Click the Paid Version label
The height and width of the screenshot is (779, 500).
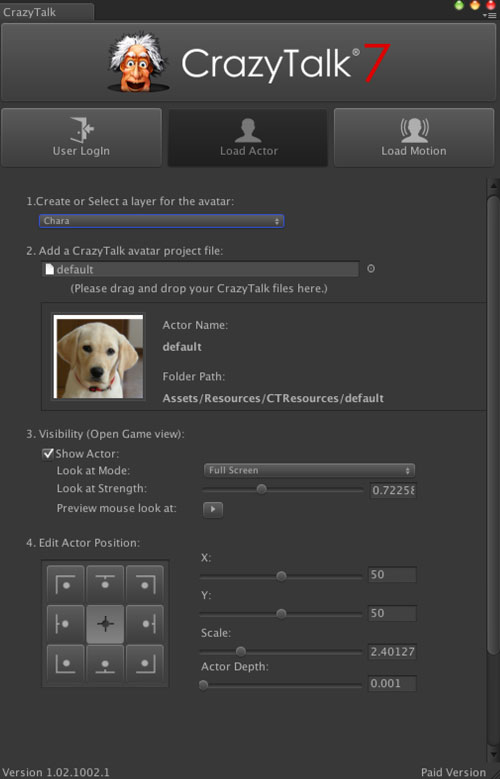[x=453, y=773]
